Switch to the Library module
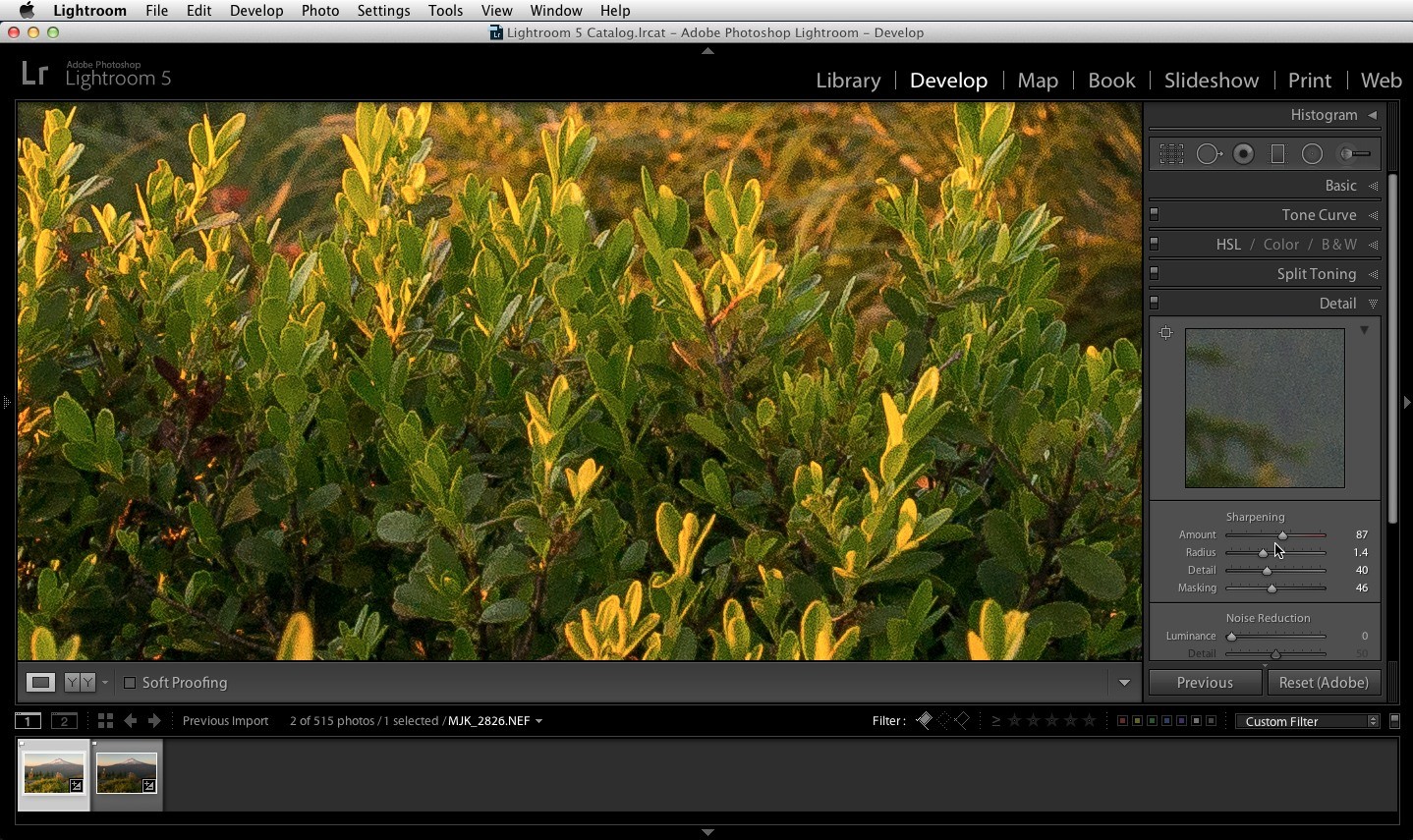The image size is (1413, 840). click(x=848, y=81)
